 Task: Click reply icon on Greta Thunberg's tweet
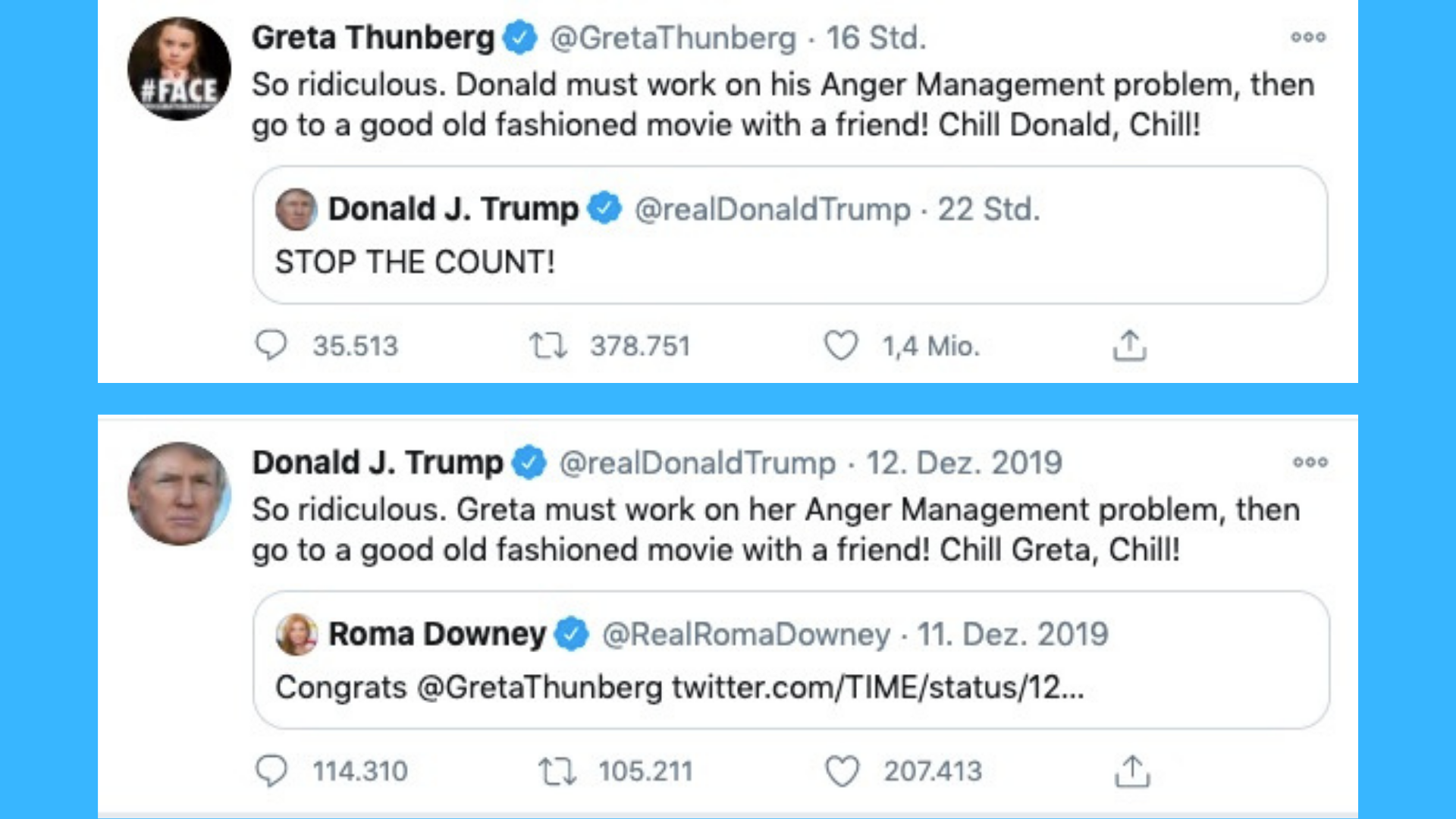271,345
